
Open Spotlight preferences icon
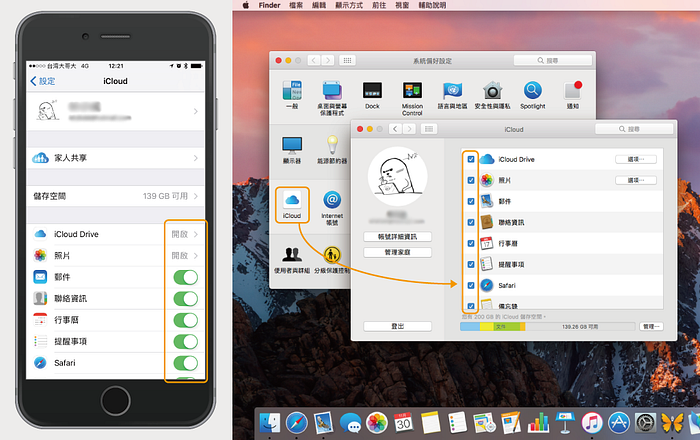pos(533,91)
